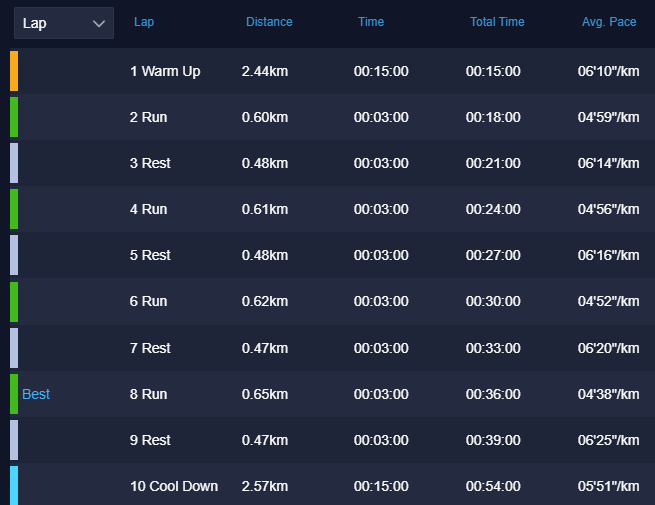Select the 3 Rest lap name
The height and width of the screenshot is (505, 655).
[x=150, y=163]
